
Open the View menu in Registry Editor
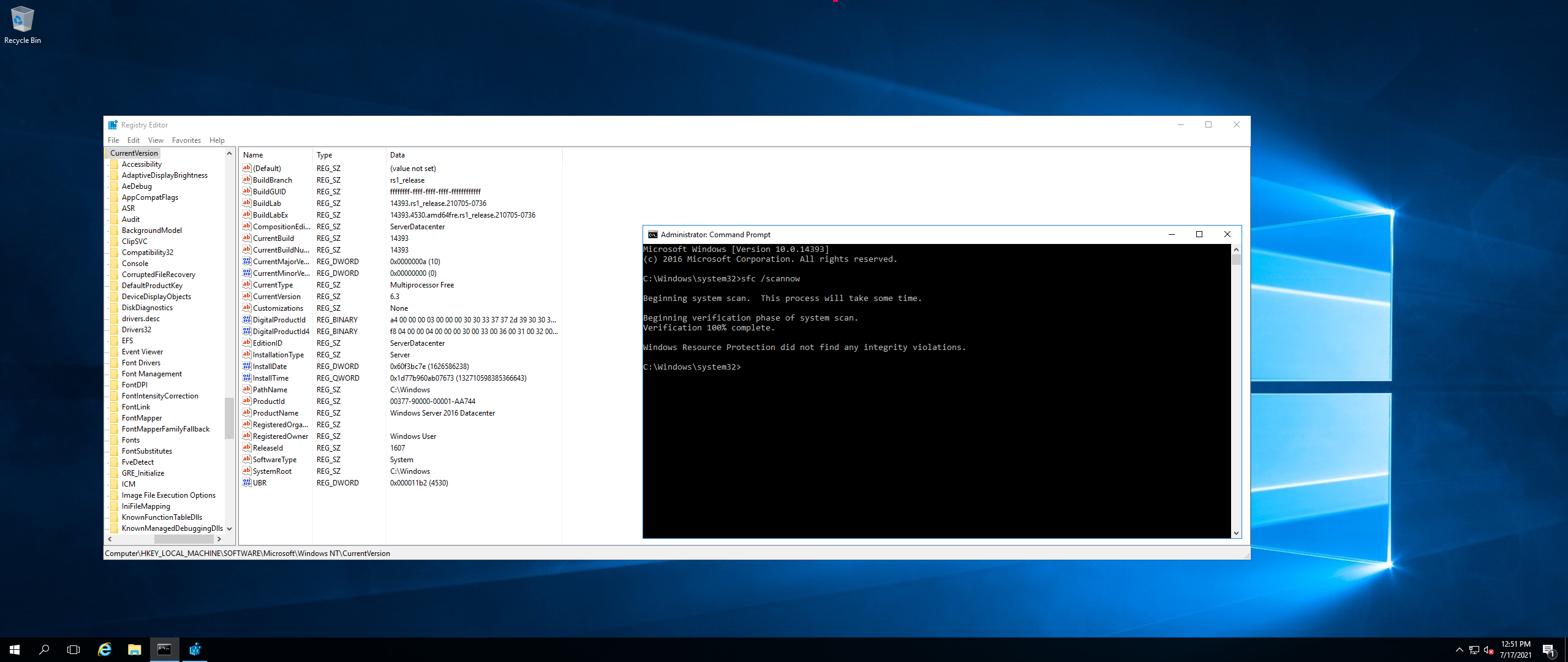coord(156,140)
